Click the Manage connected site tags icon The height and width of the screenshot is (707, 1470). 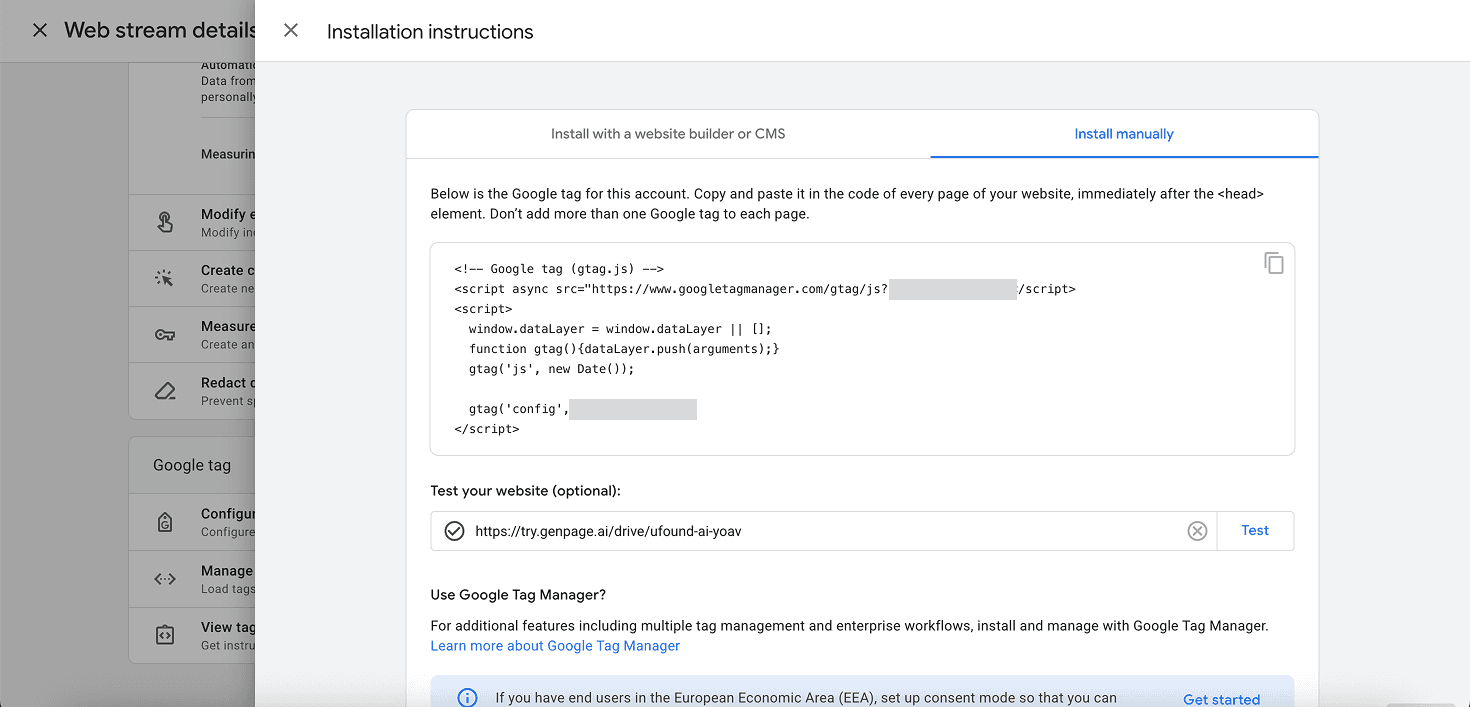point(166,578)
